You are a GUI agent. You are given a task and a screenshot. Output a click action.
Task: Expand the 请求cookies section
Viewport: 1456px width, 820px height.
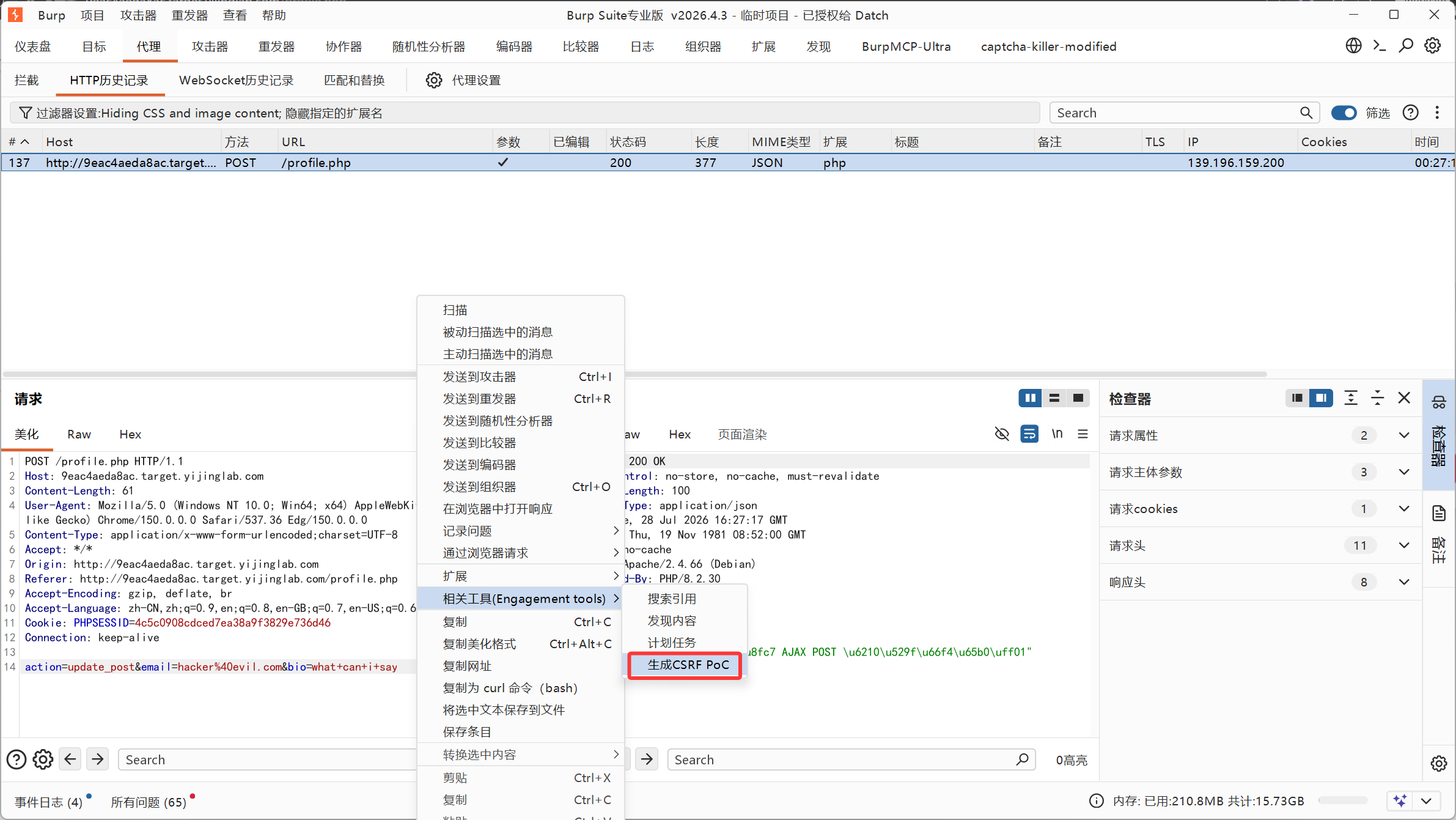click(x=1405, y=509)
